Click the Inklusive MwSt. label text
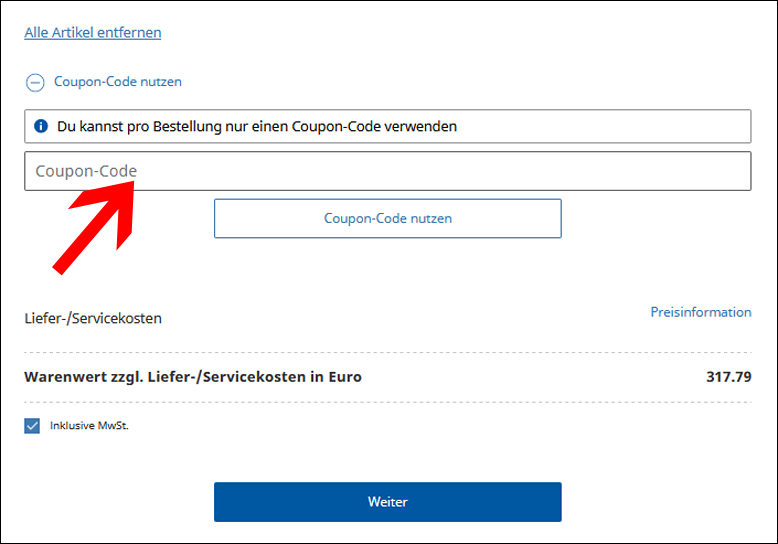The image size is (778, 544). (x=89, y=425)
